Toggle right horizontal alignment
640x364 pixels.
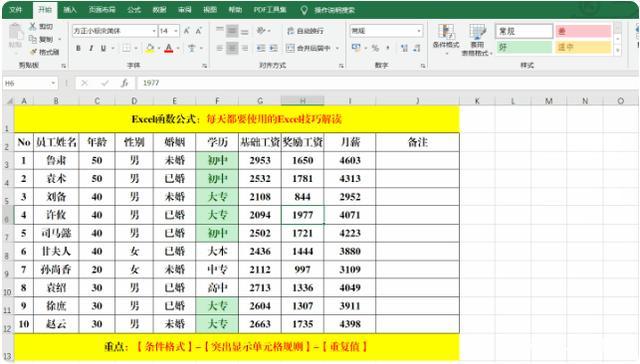click(x=244, y=48)
